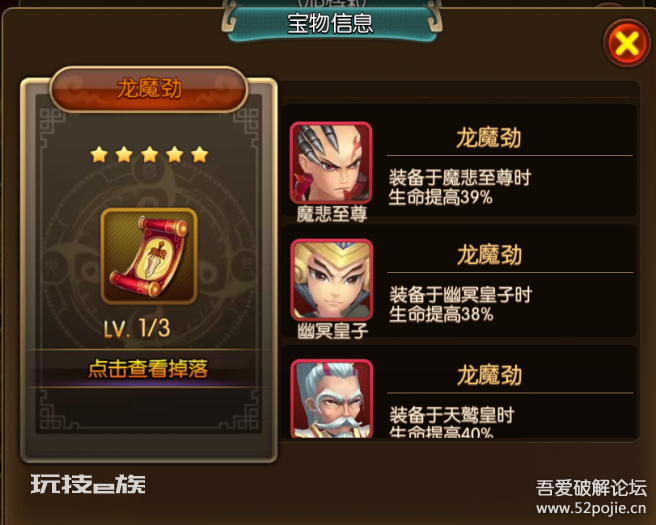The height and width of the screenshot is (525, 656).
Task: Select 龙魔劲 title in 幽冥皇子 row
Action: point(489,255)
